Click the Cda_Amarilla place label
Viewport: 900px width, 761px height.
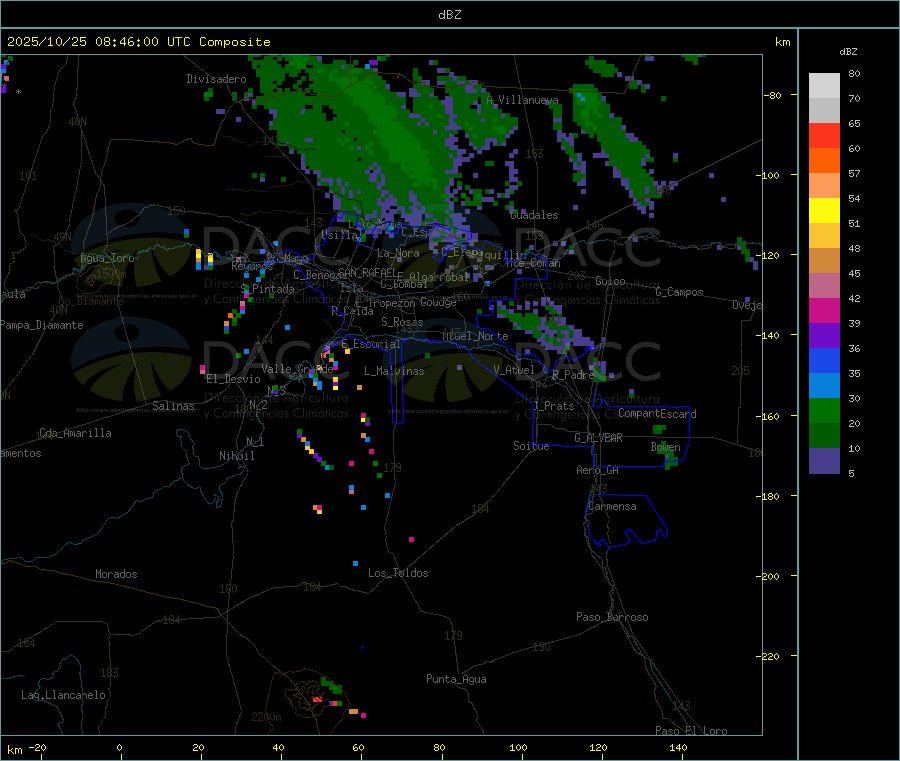pos(75,433)
